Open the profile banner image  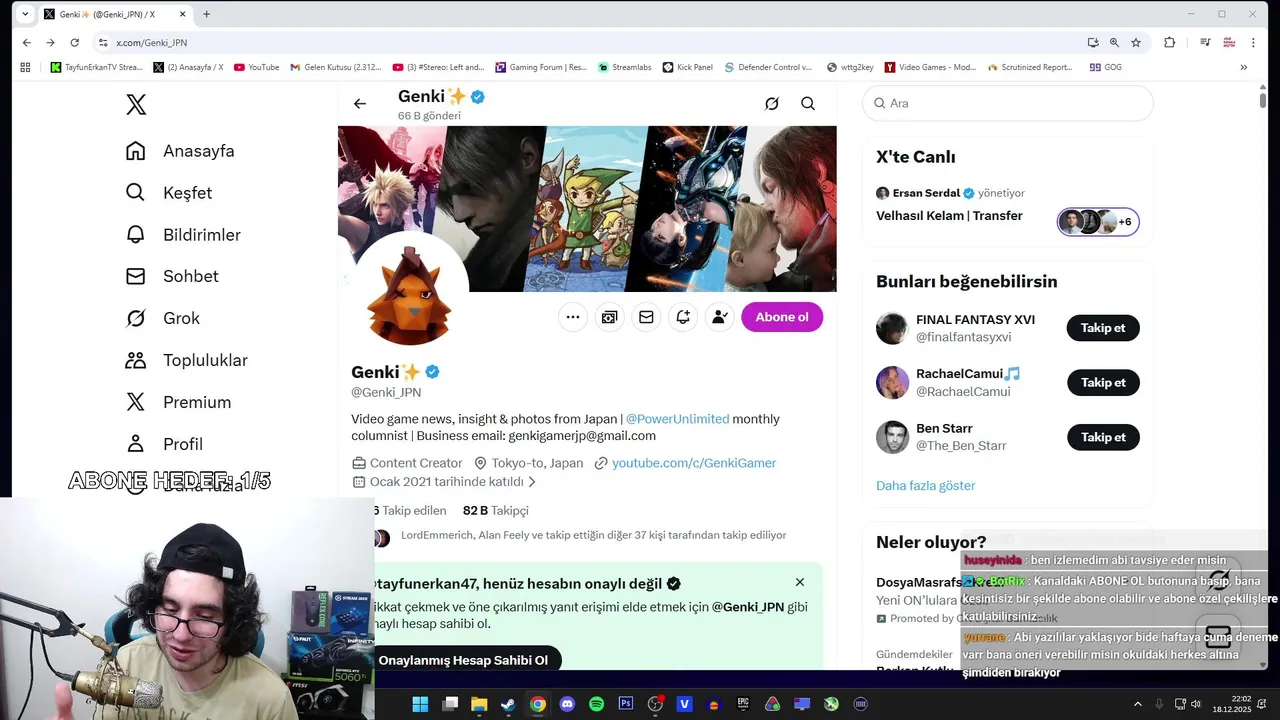pos(587,209)
